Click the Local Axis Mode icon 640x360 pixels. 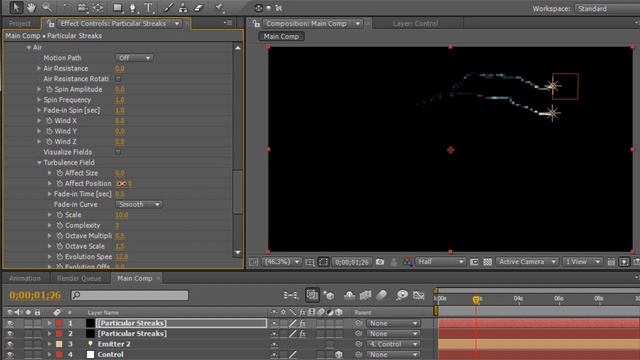(x=258, y=8)
